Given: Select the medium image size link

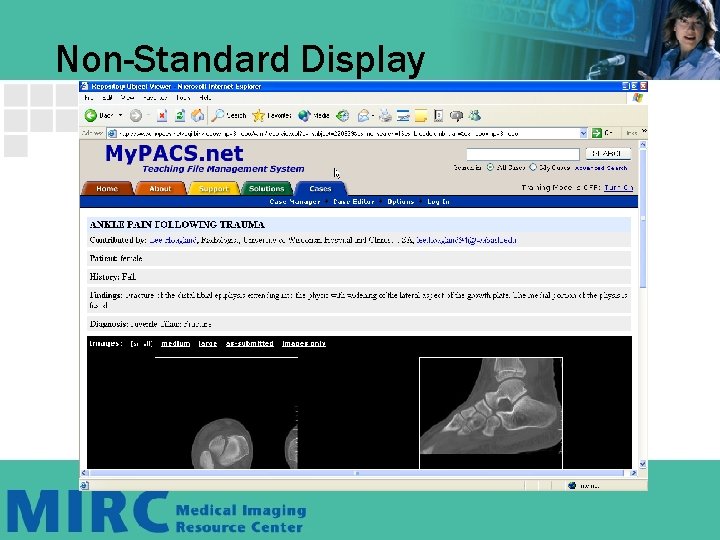Looking at the screenshot, I should 176,343.
